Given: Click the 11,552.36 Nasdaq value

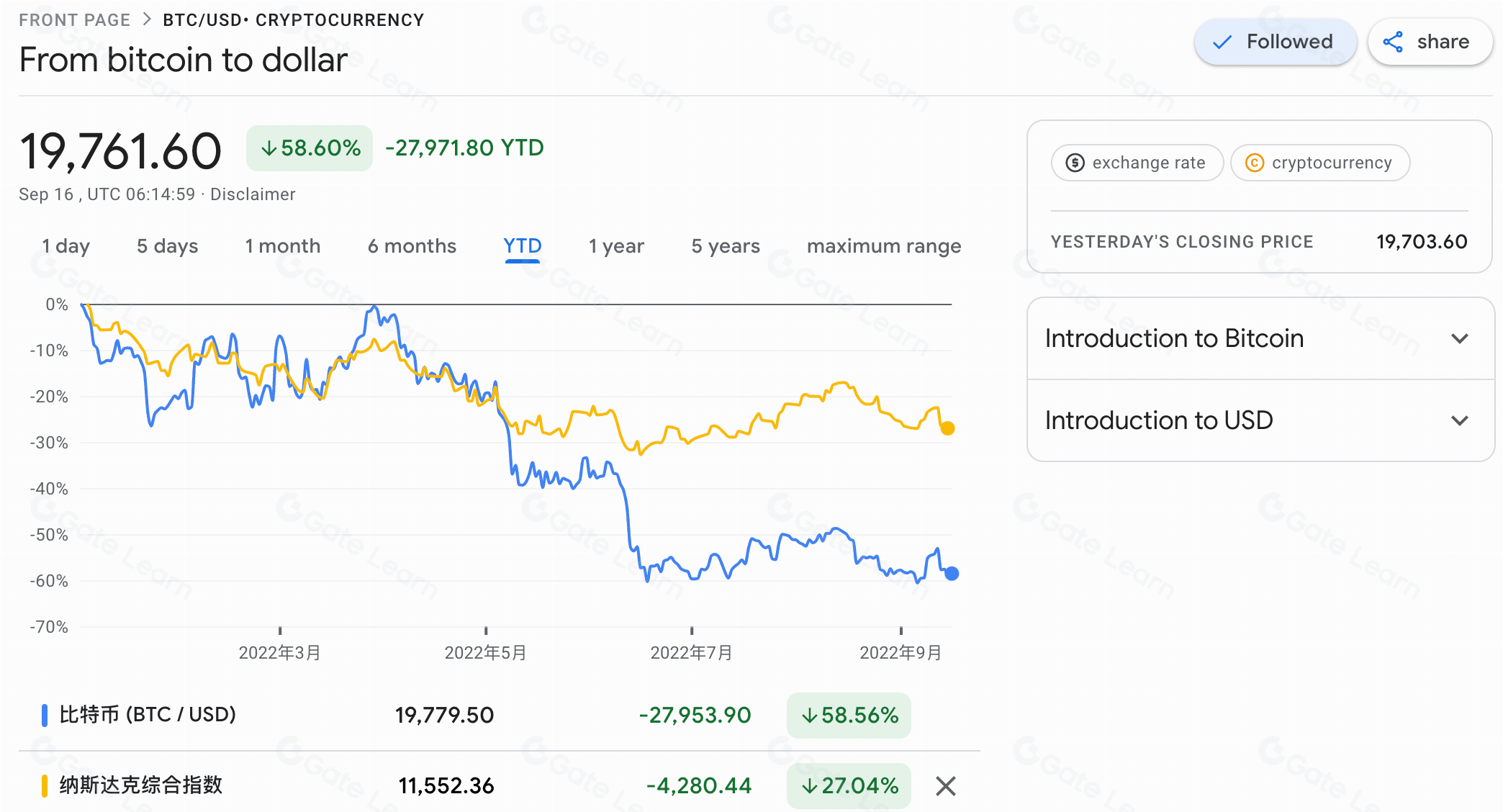Looking at the screenshot, I should click(446, 786).
